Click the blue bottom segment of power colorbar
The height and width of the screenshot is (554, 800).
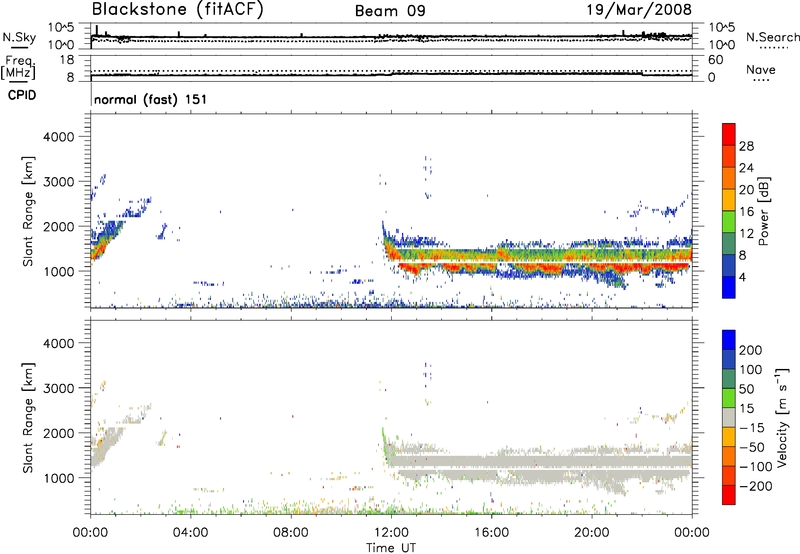729,287
